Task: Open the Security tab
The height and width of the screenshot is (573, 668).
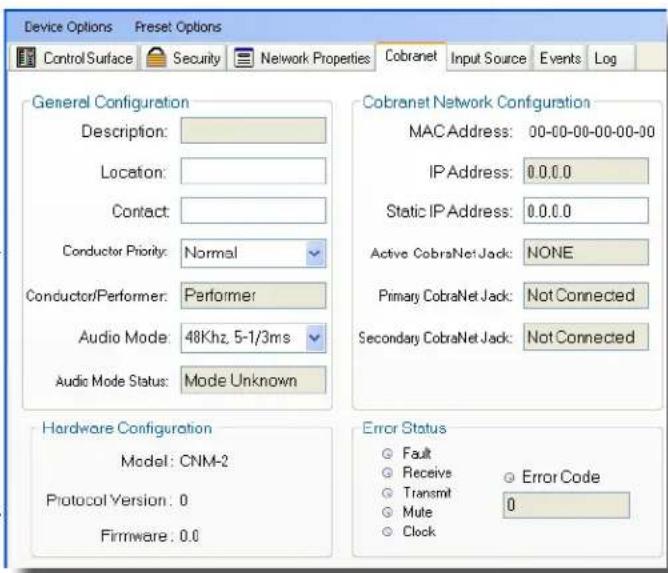Action: (184, 58)
